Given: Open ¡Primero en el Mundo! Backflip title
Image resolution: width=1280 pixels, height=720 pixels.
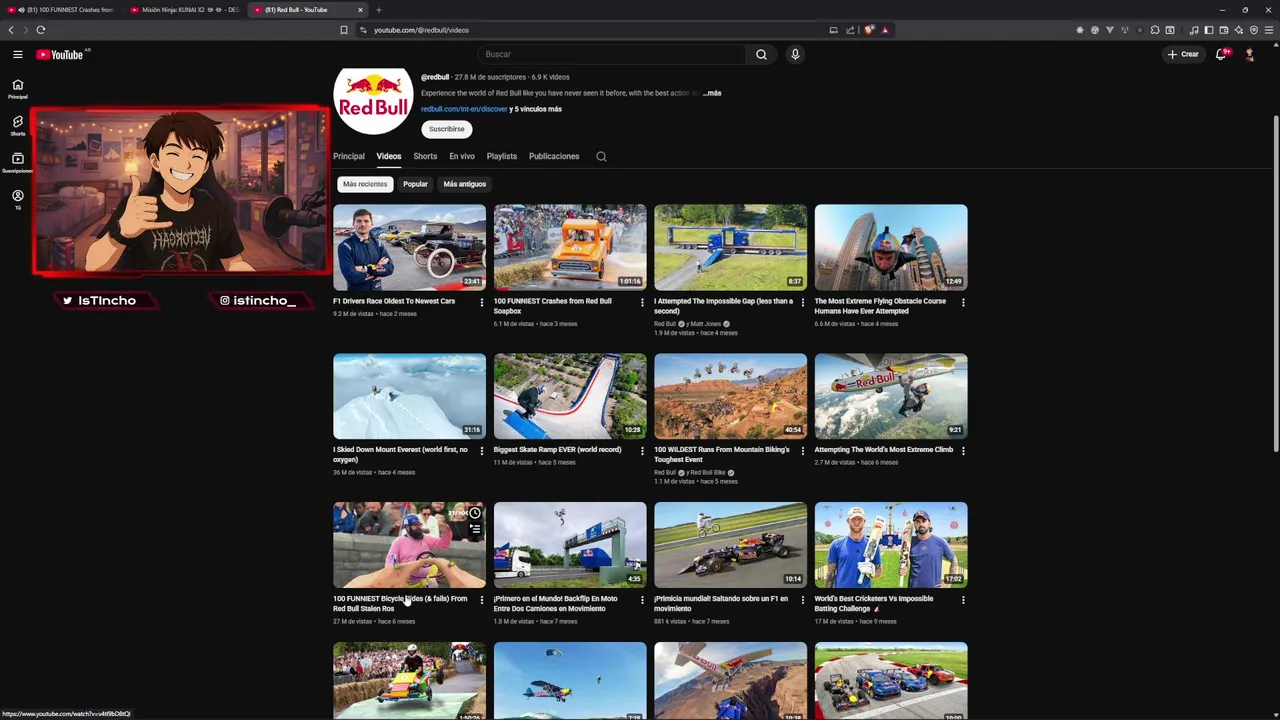Looking at the screenshot, I should [x=556, y=603].
